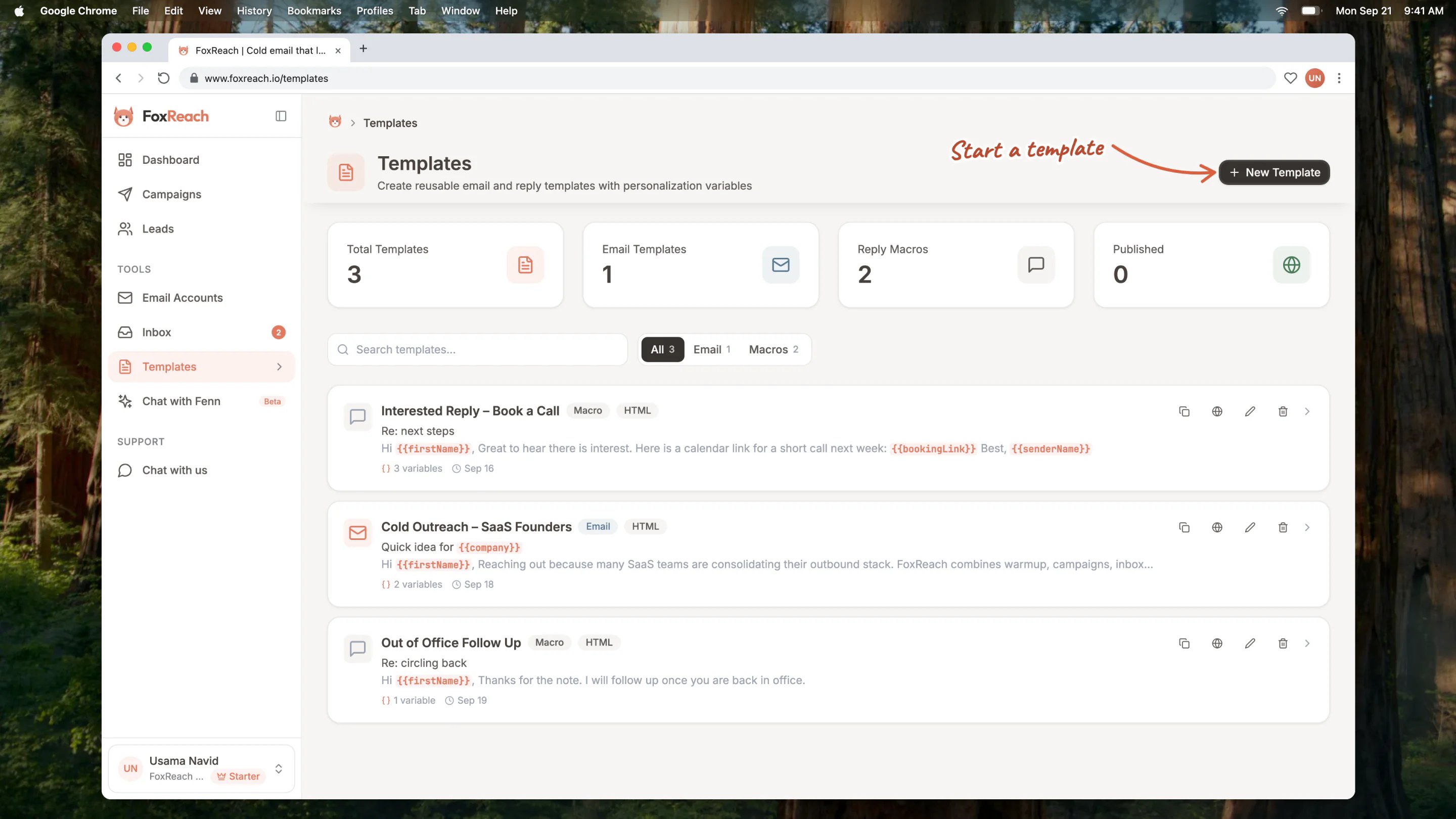Open the Usama Navid account switcher
This screenshot has height=819, width=1456.
tap(201, 768)
